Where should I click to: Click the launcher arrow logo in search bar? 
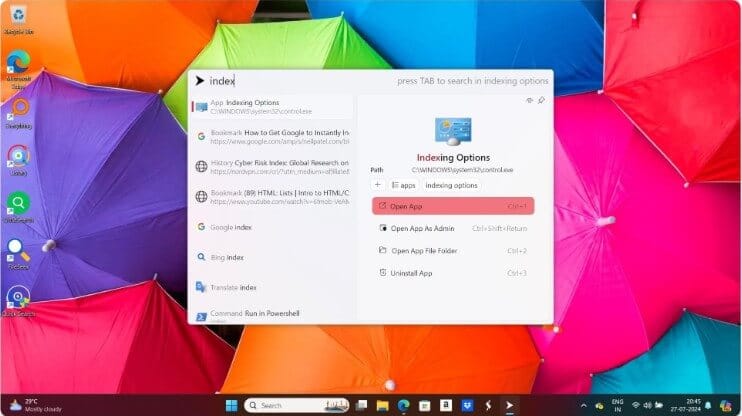[x=200, y=81]
